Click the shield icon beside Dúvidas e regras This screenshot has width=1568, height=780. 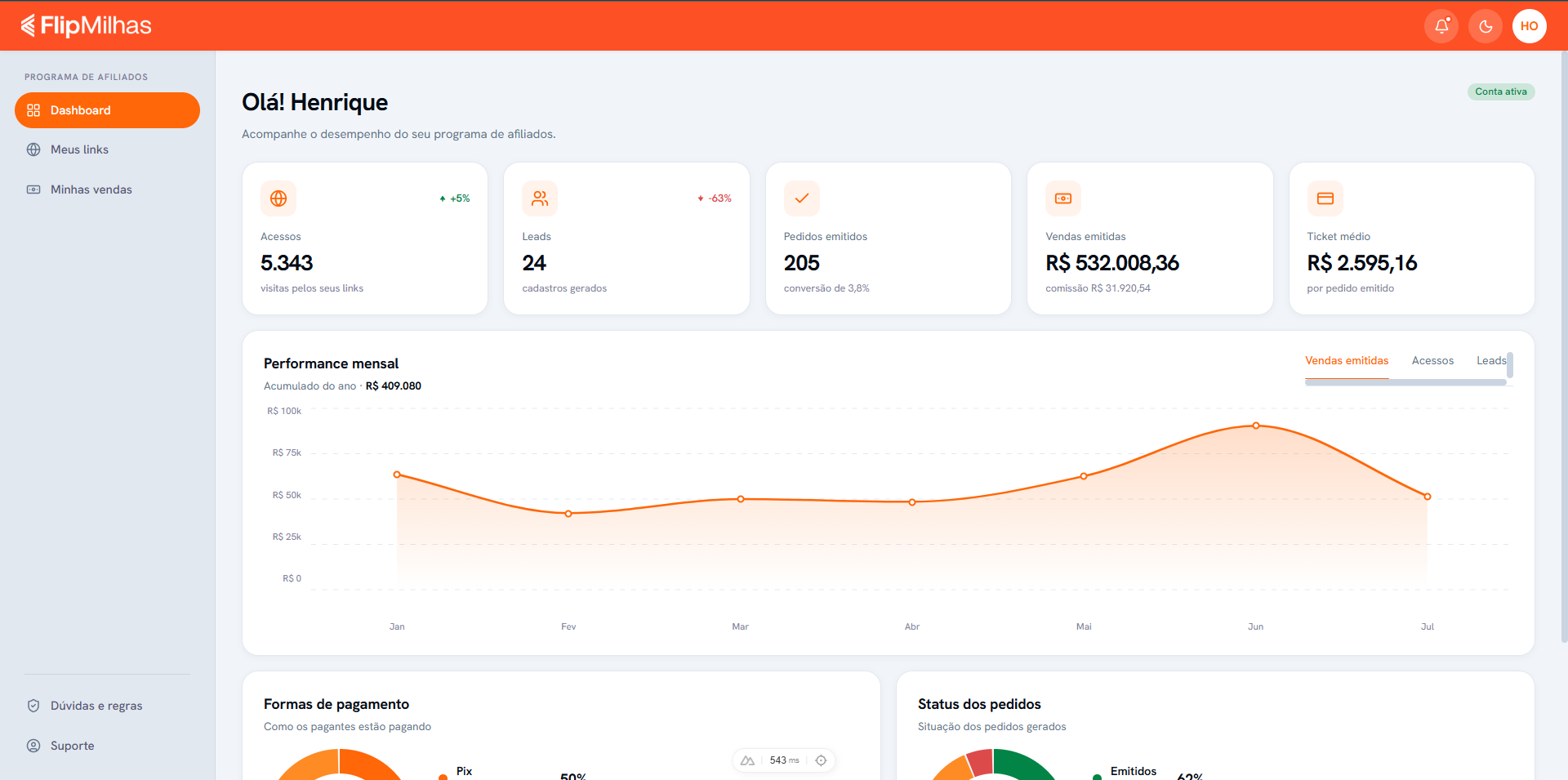coord(33,706)
